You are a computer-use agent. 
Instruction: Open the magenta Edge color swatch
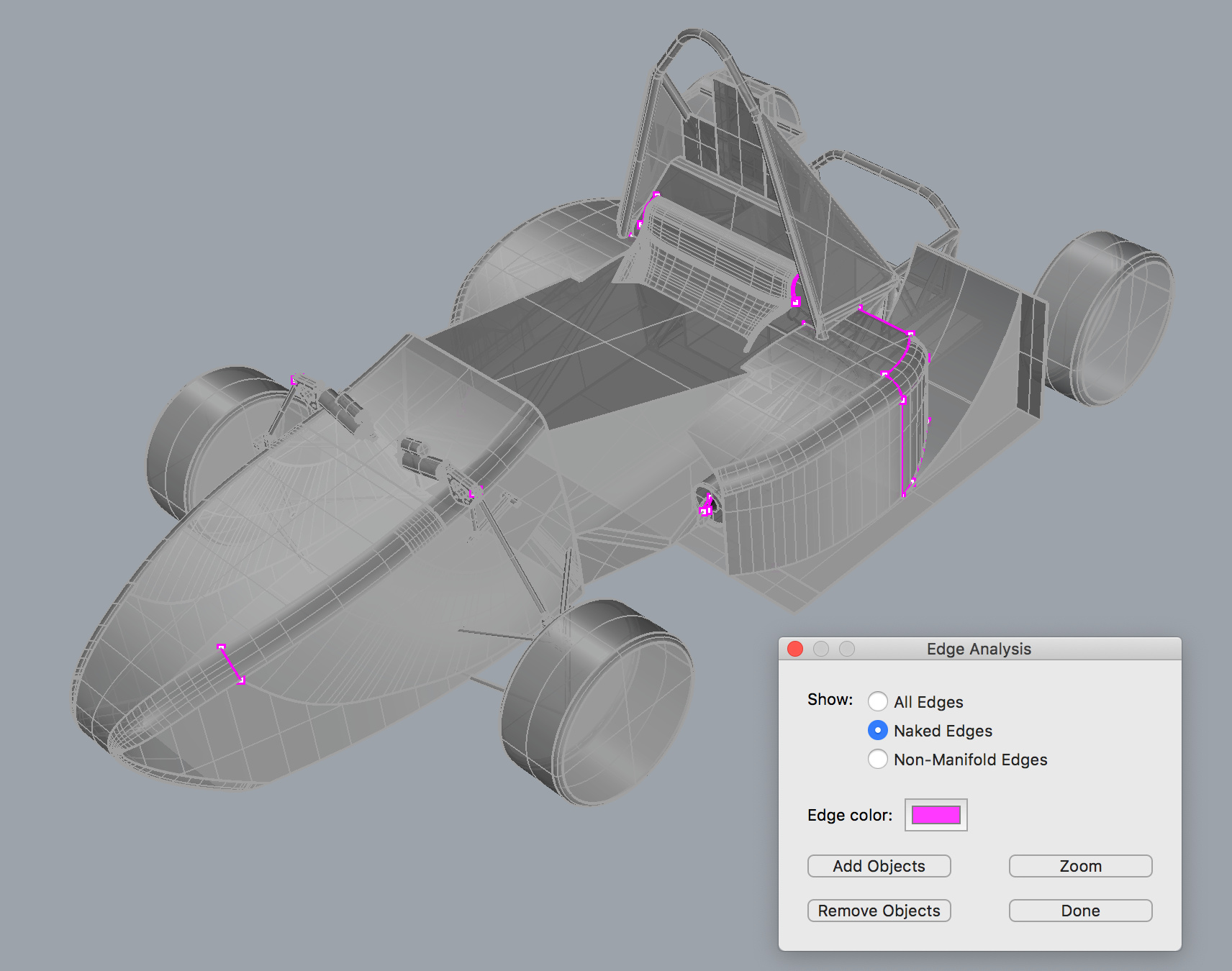point(936,815)
